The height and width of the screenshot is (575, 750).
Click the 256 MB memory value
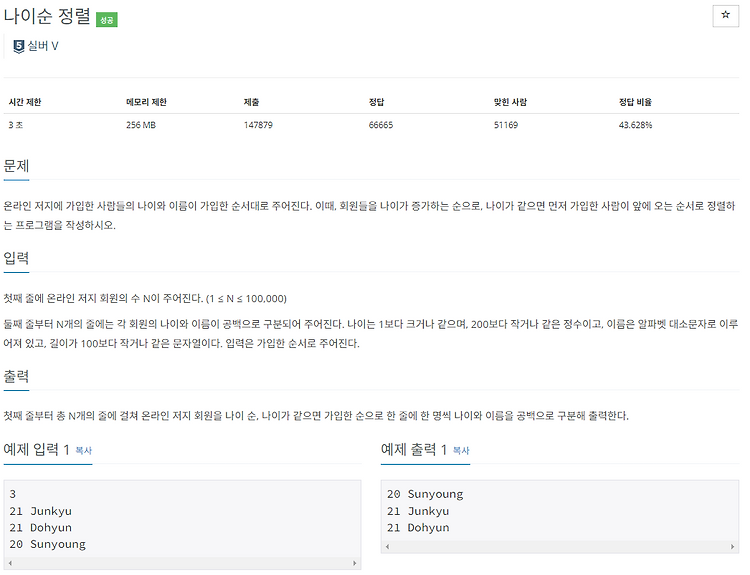[141, 125]
